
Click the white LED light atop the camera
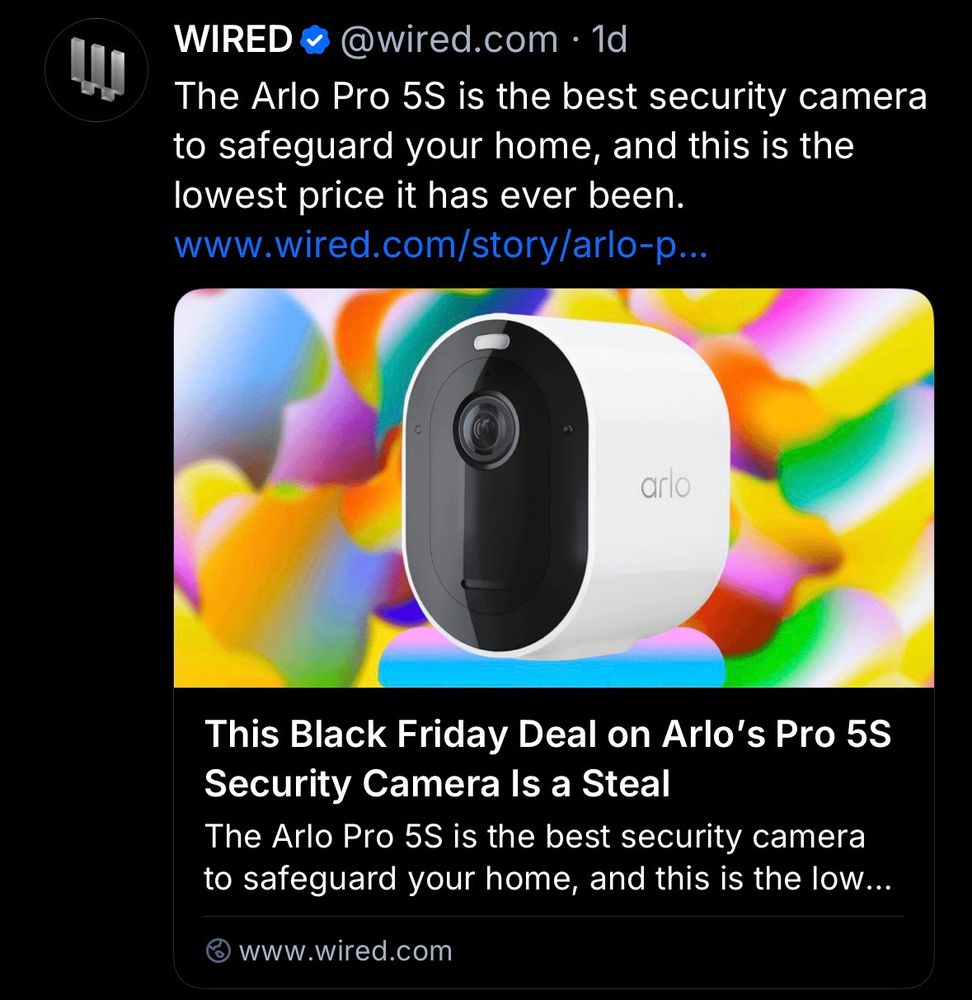pyautogui.click(x=492, y=342)
